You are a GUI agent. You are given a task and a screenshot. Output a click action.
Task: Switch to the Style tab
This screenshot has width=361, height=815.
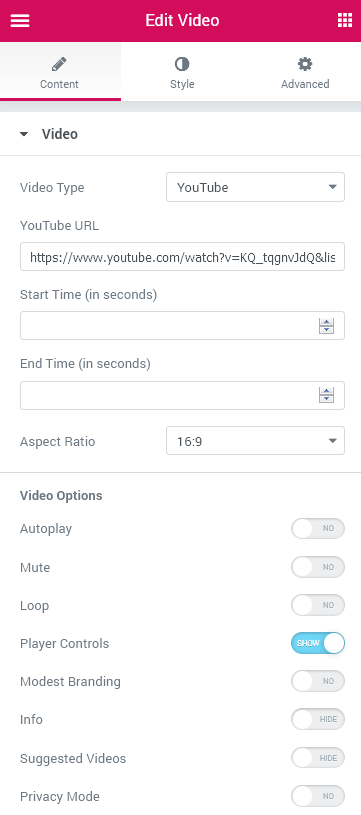click(182, 72)
